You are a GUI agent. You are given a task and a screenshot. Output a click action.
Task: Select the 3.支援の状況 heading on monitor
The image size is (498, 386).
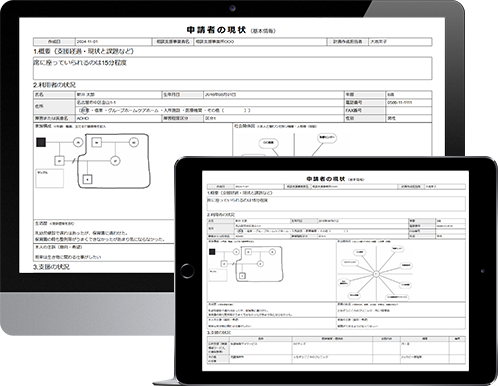coord(51,267)
